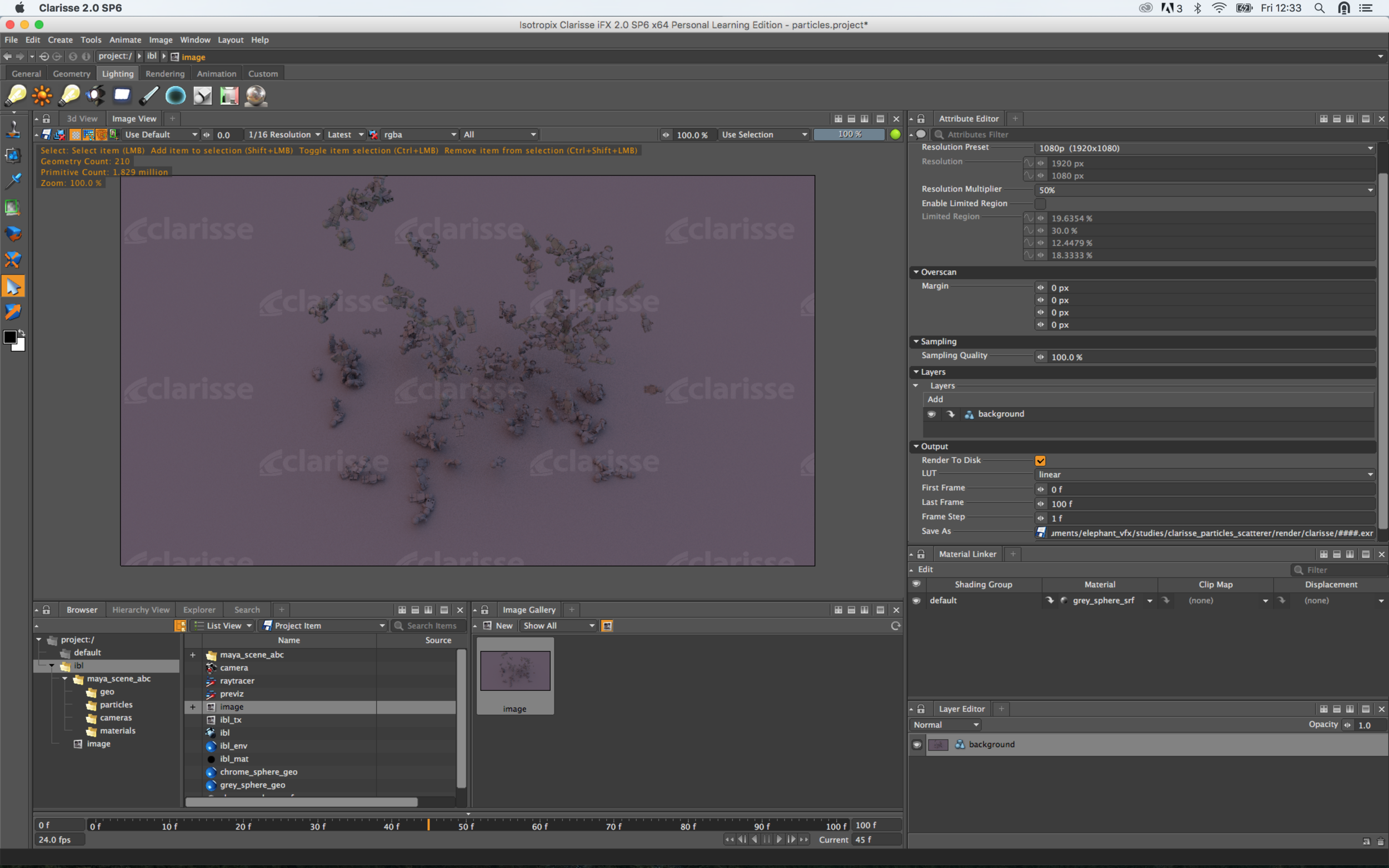This screenshot has width=1389, height=868.
Task: Select the chrome sphere IBL icon
Action: click(256, 96)
